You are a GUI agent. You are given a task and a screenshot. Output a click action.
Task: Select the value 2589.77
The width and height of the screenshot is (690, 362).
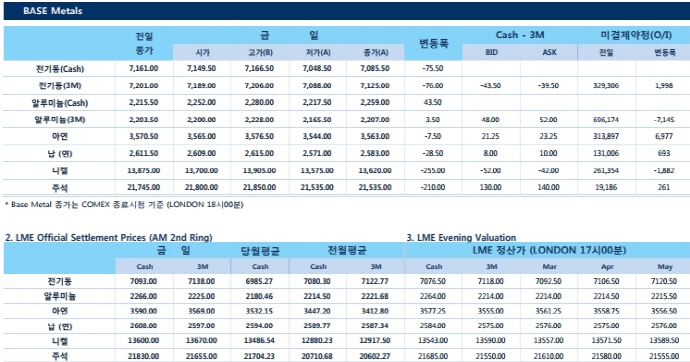pos(317,326)
